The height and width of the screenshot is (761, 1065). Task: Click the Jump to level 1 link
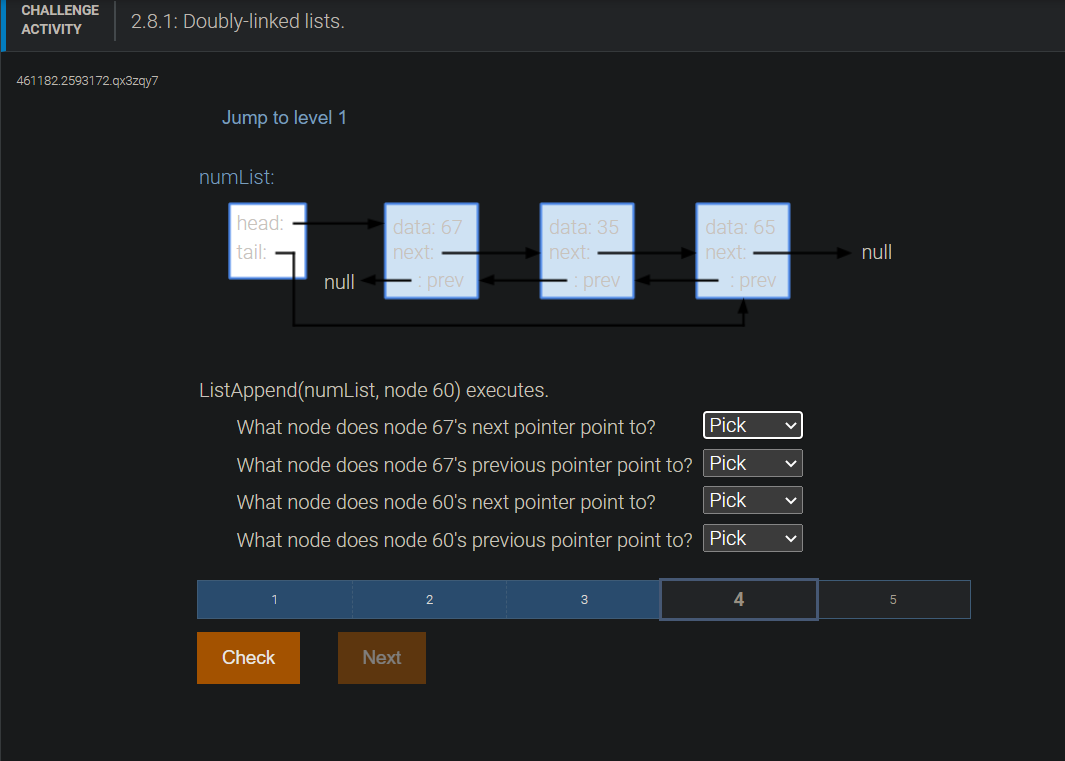tap(284, 117)
